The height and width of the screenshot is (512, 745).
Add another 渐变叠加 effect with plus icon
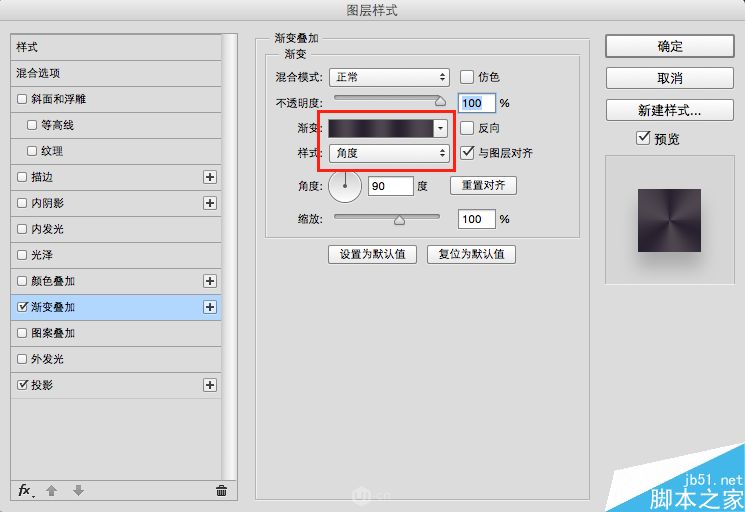point(210,307)
